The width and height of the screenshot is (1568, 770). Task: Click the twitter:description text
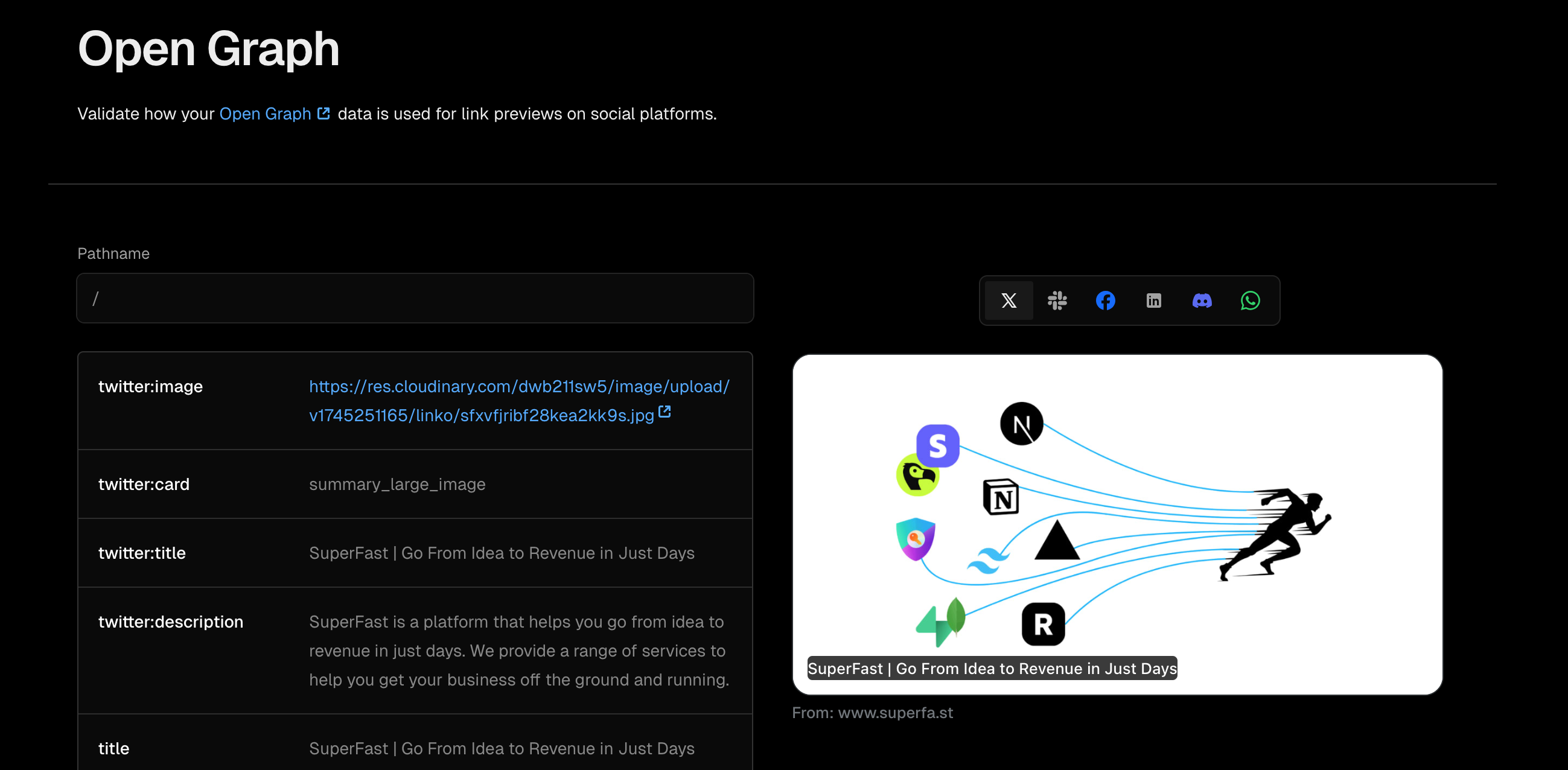tap(518, 651)
